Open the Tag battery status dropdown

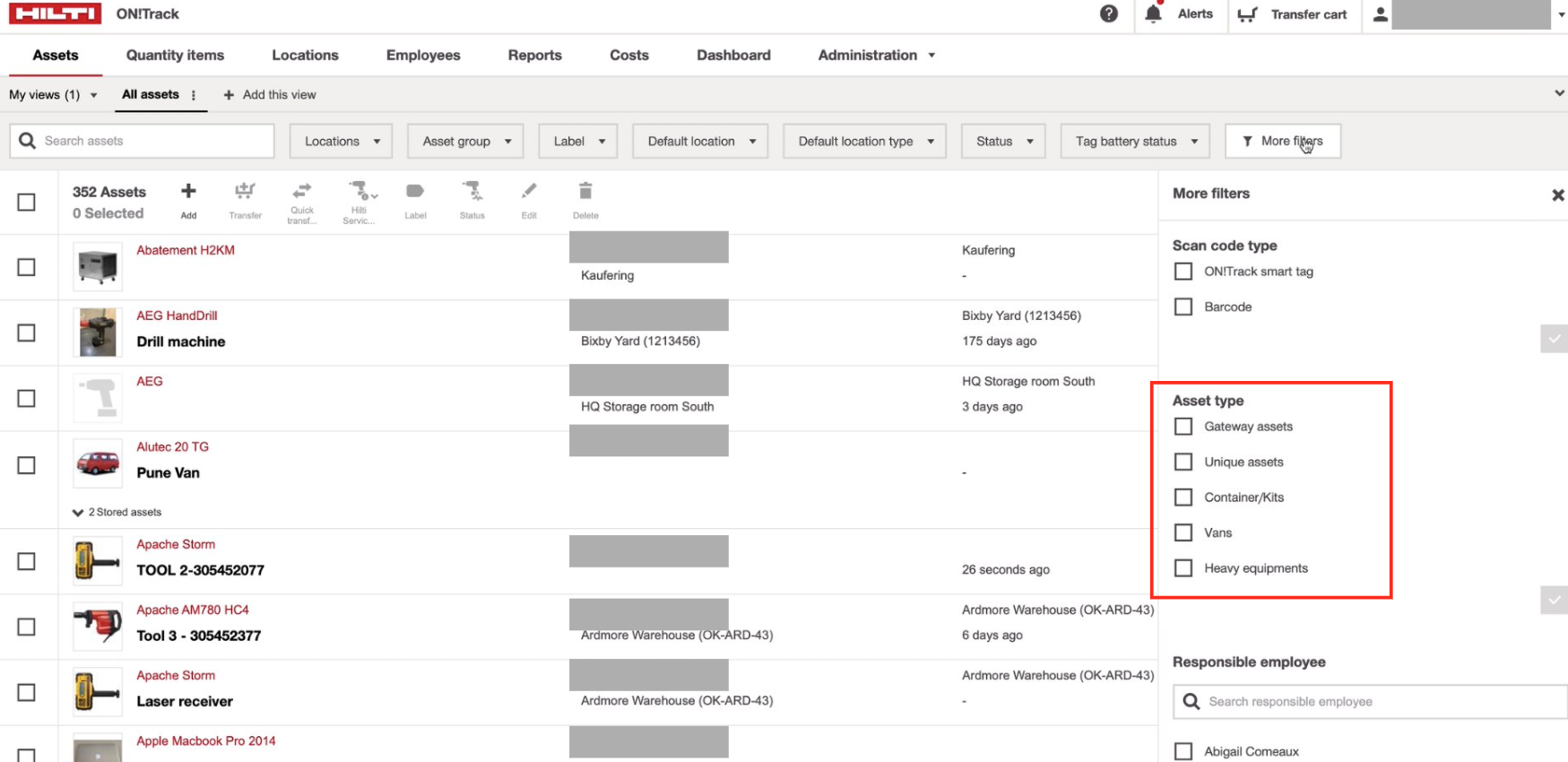coord(1135,141)
